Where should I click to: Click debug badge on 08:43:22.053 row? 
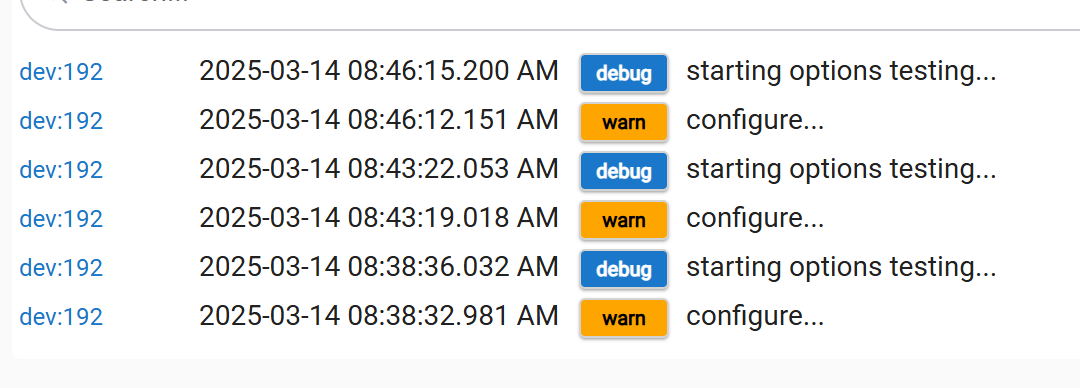pos(624,171)
